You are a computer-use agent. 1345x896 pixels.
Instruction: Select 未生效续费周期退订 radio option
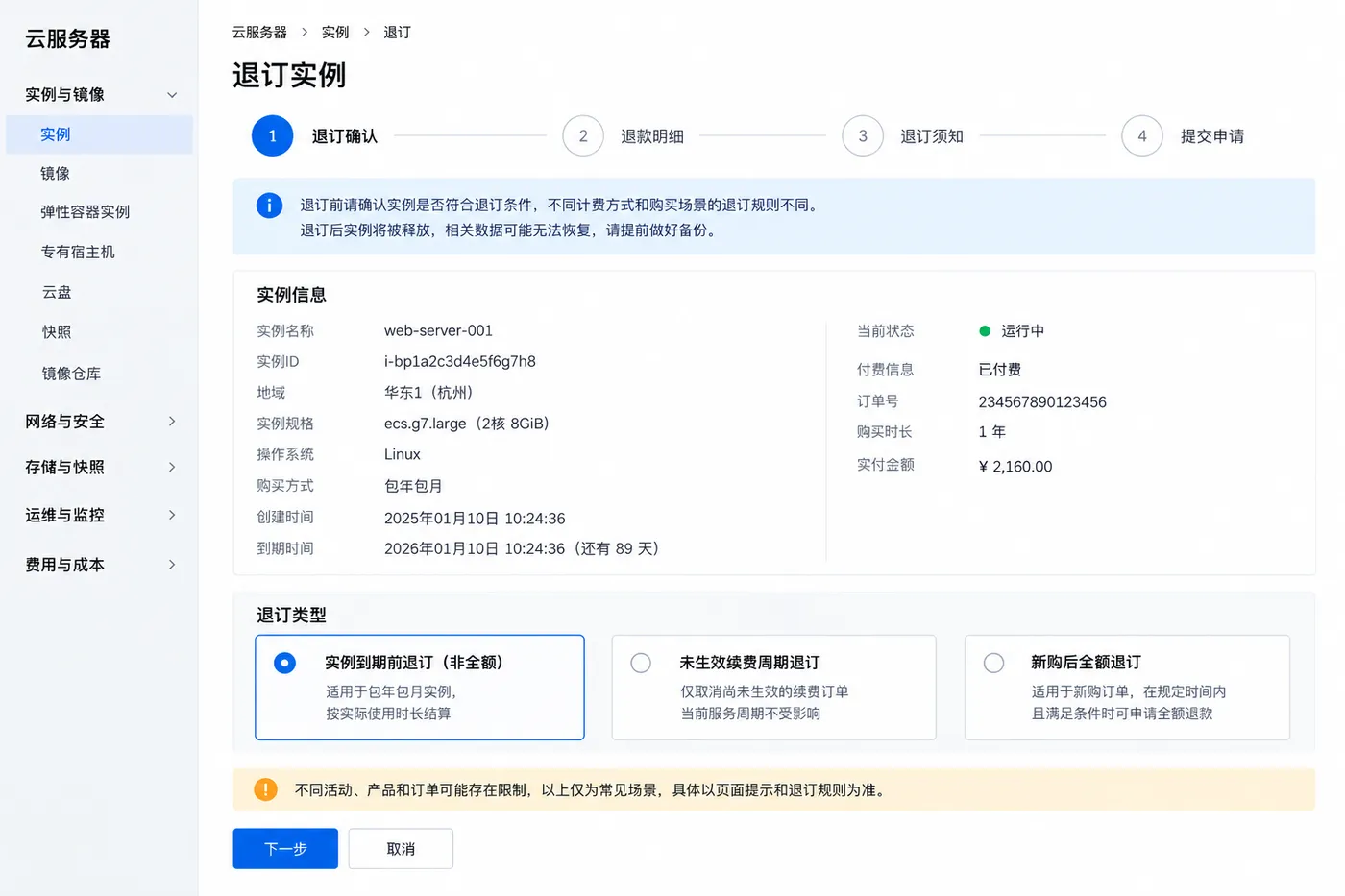(641, 663)
